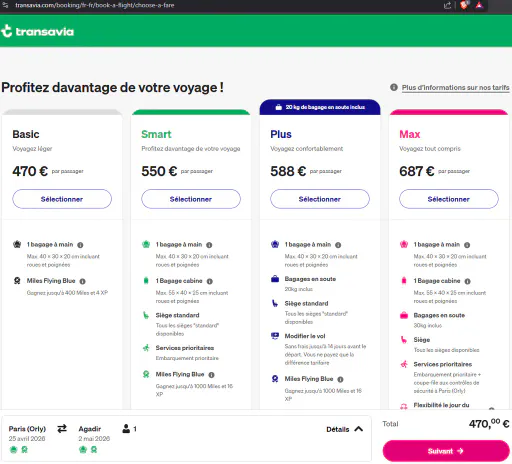Click the share icon in the address bar
The height and width of the screenshot is (464, 512).
pos(447,5)
